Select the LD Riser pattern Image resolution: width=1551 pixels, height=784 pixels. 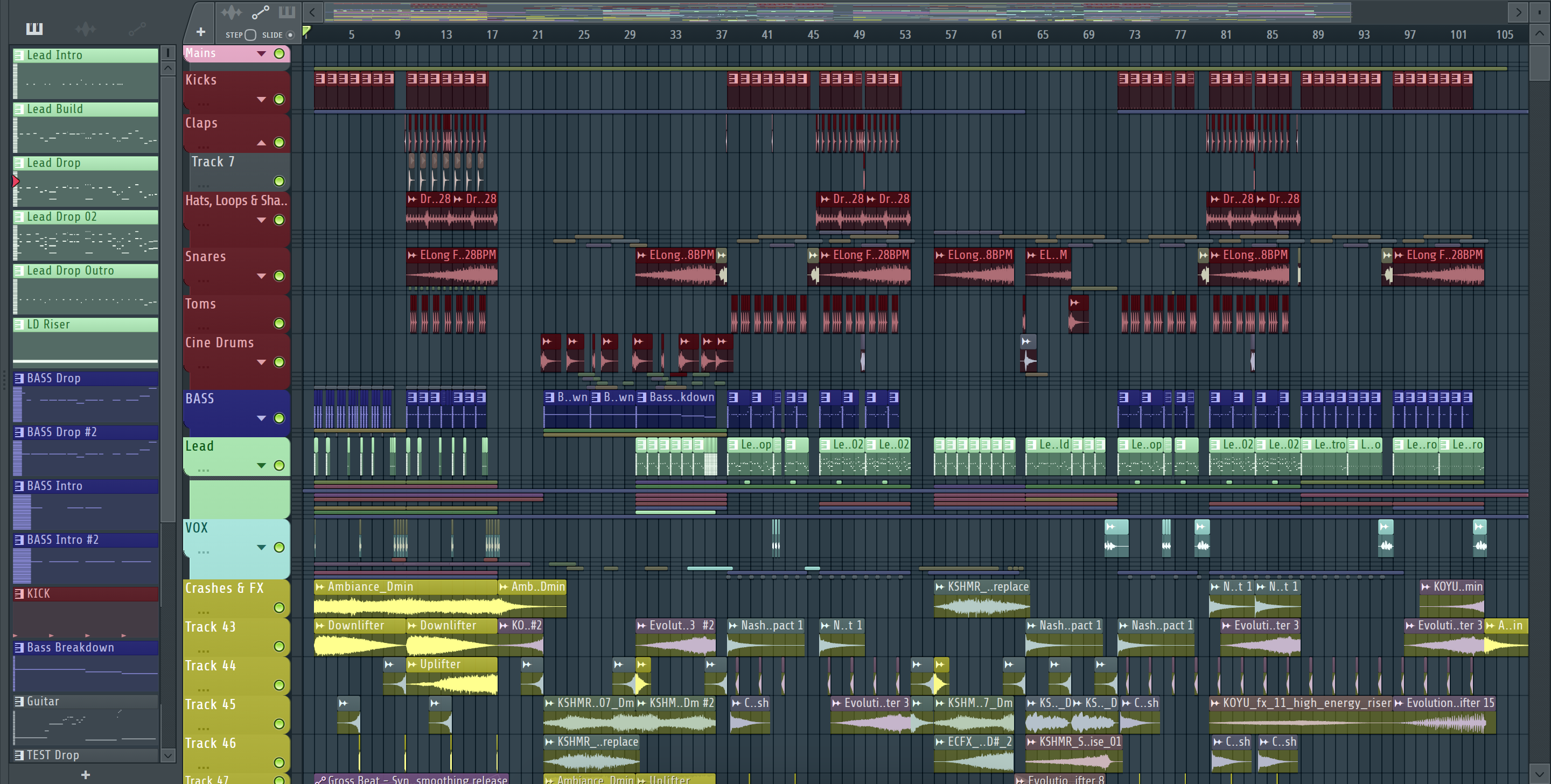tap(86, 342)
